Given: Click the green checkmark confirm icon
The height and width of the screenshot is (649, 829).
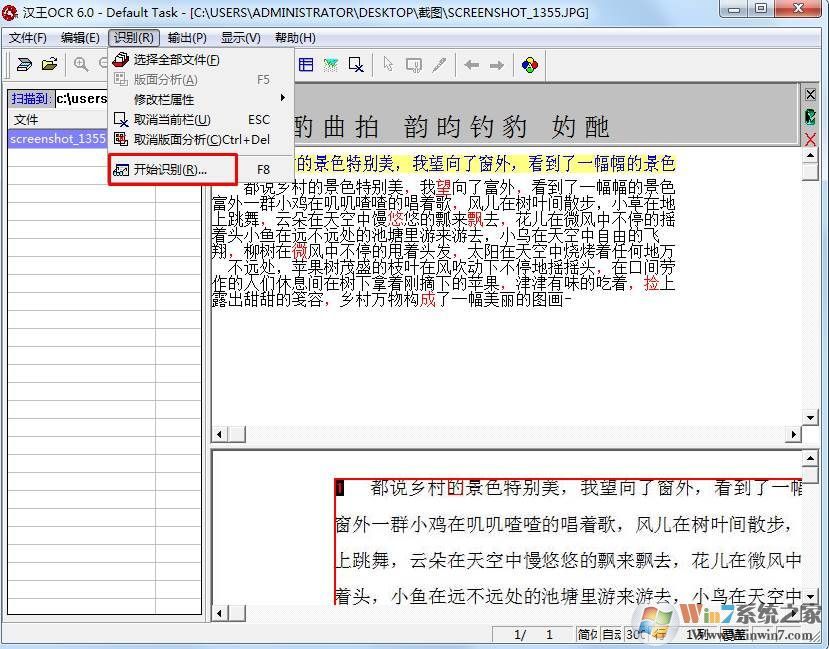Looking at the screenshot, I should point(810,116).
